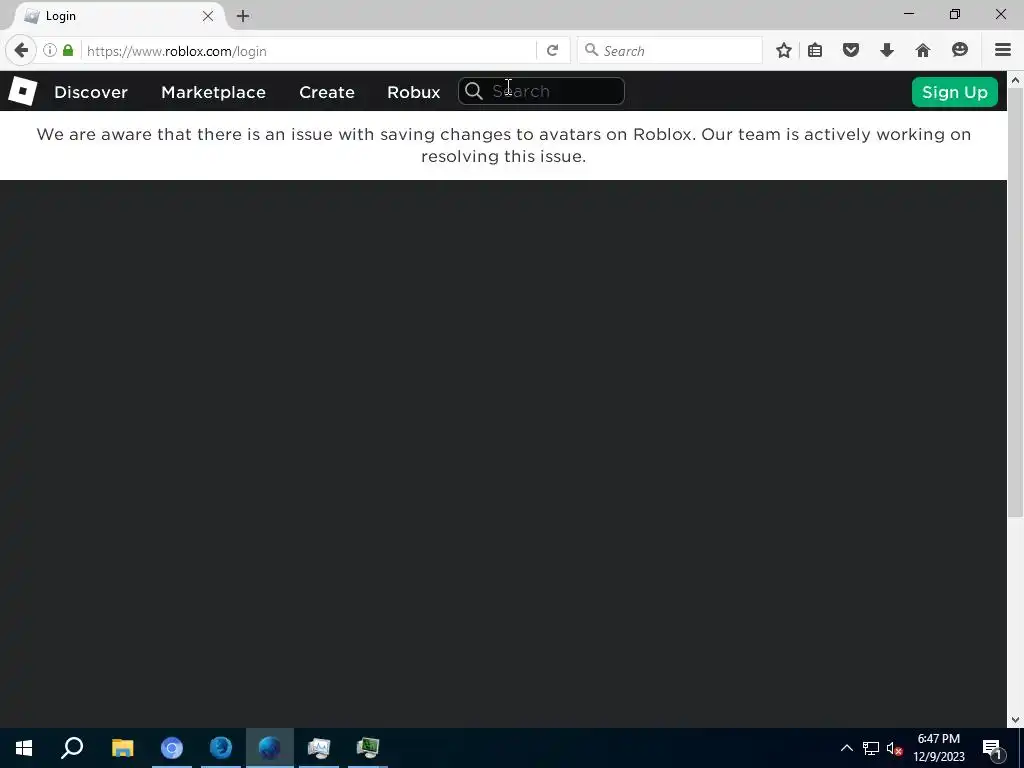1024x768 pixels.
Task: Open the Discover page
Action: (91, 92)
